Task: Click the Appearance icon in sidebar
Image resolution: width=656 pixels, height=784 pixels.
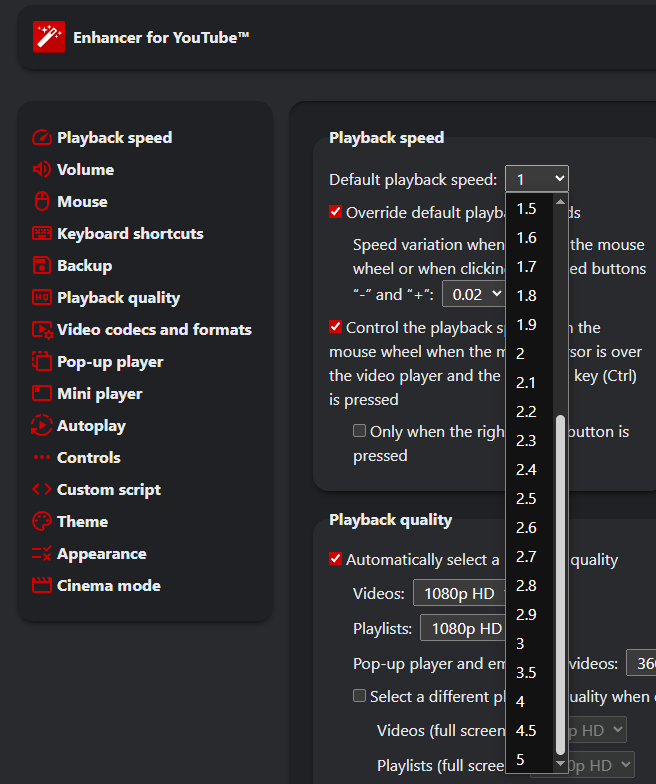Action: click(x=42, y=554)
